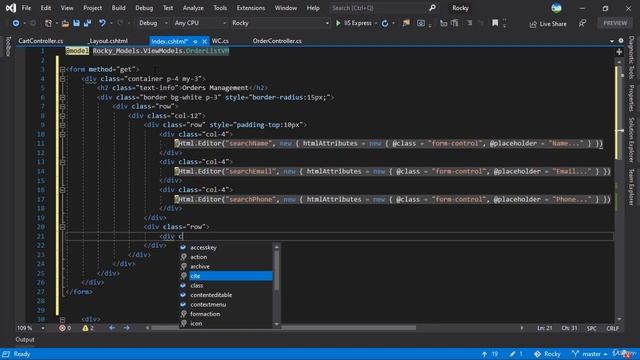Click the CRLF line ending indicator

(x=612, y=328)
